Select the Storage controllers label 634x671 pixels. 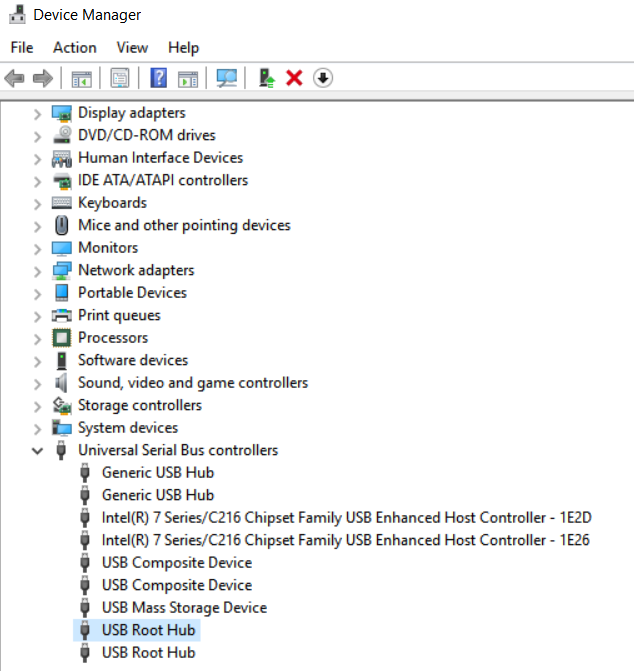(140, 405)
